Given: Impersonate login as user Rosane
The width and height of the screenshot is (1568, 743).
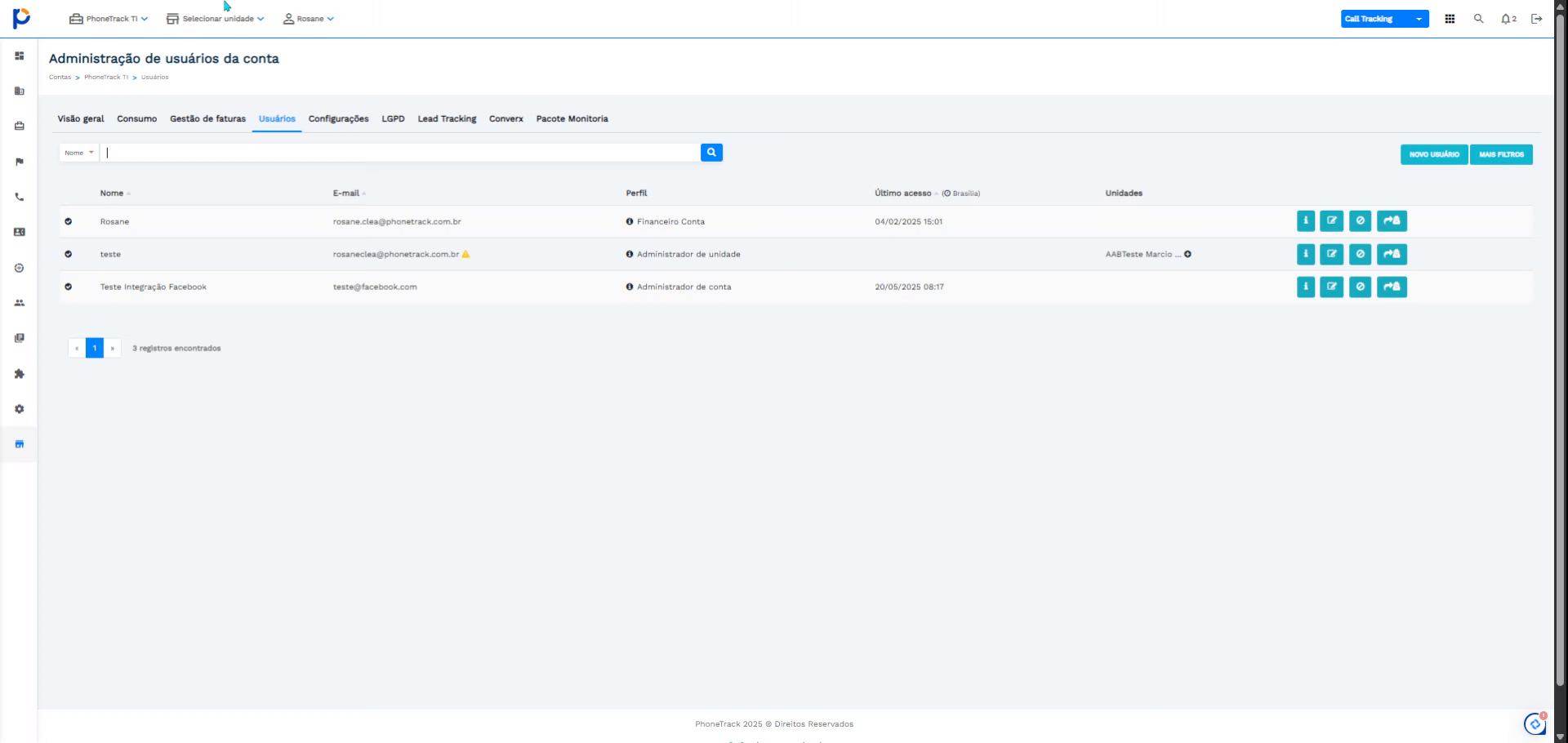Looking at the screenshot, I should pyautogui.click(x=1392, y=221).
